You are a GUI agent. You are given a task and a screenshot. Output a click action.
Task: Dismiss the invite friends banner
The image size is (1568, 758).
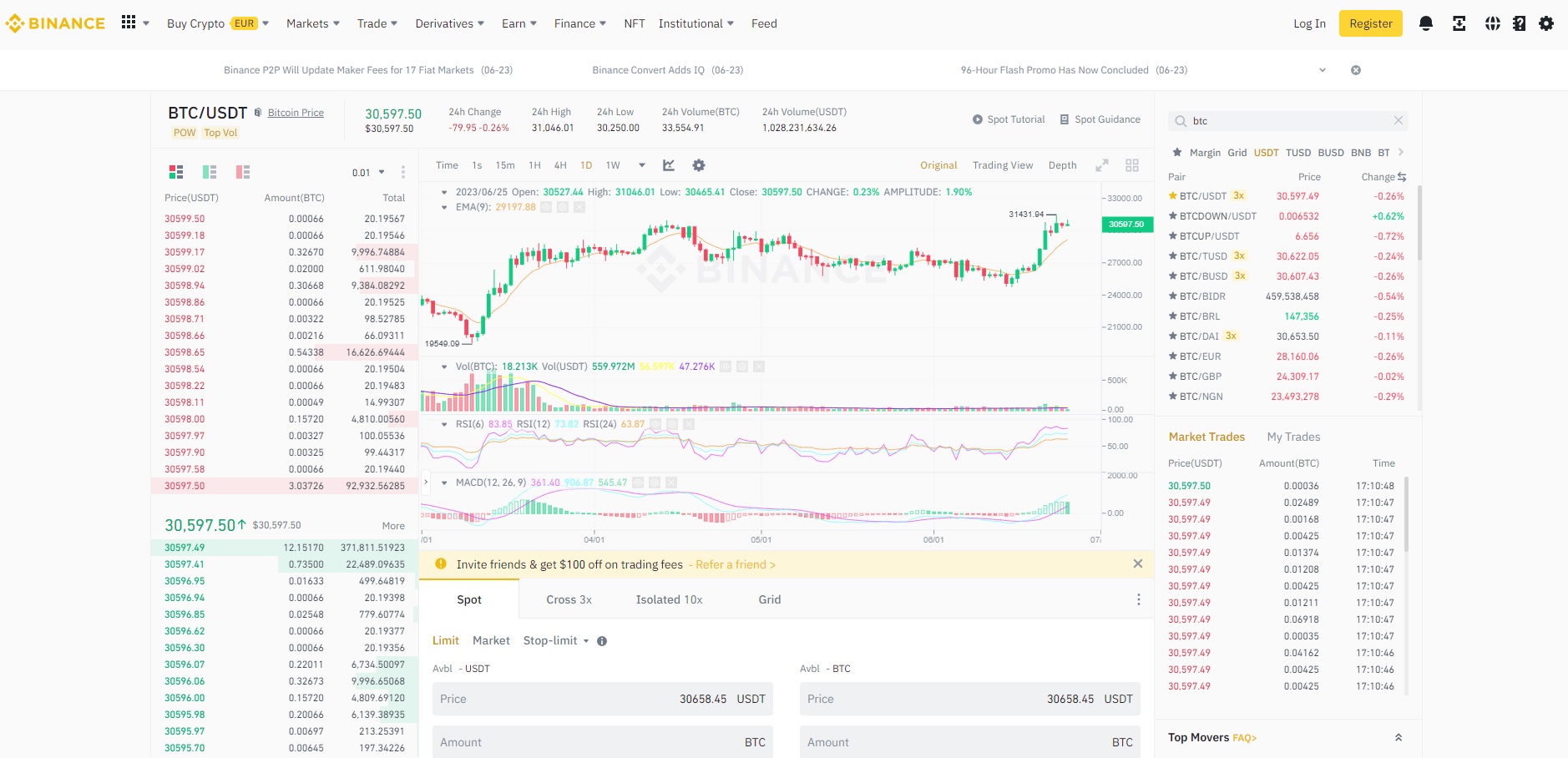pos(1138,564)
